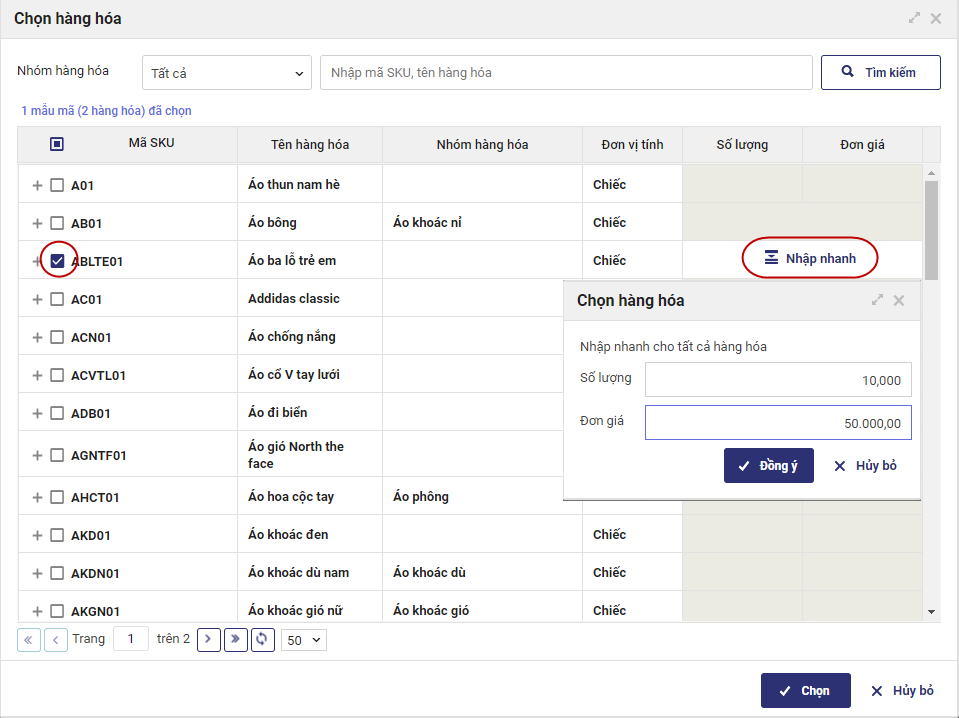Image resolution: width=959 pixels, height=718 pixels.
Task: Toggle the select-all checkbox in header
Action: pyautogui.click(x=57, y=144)
